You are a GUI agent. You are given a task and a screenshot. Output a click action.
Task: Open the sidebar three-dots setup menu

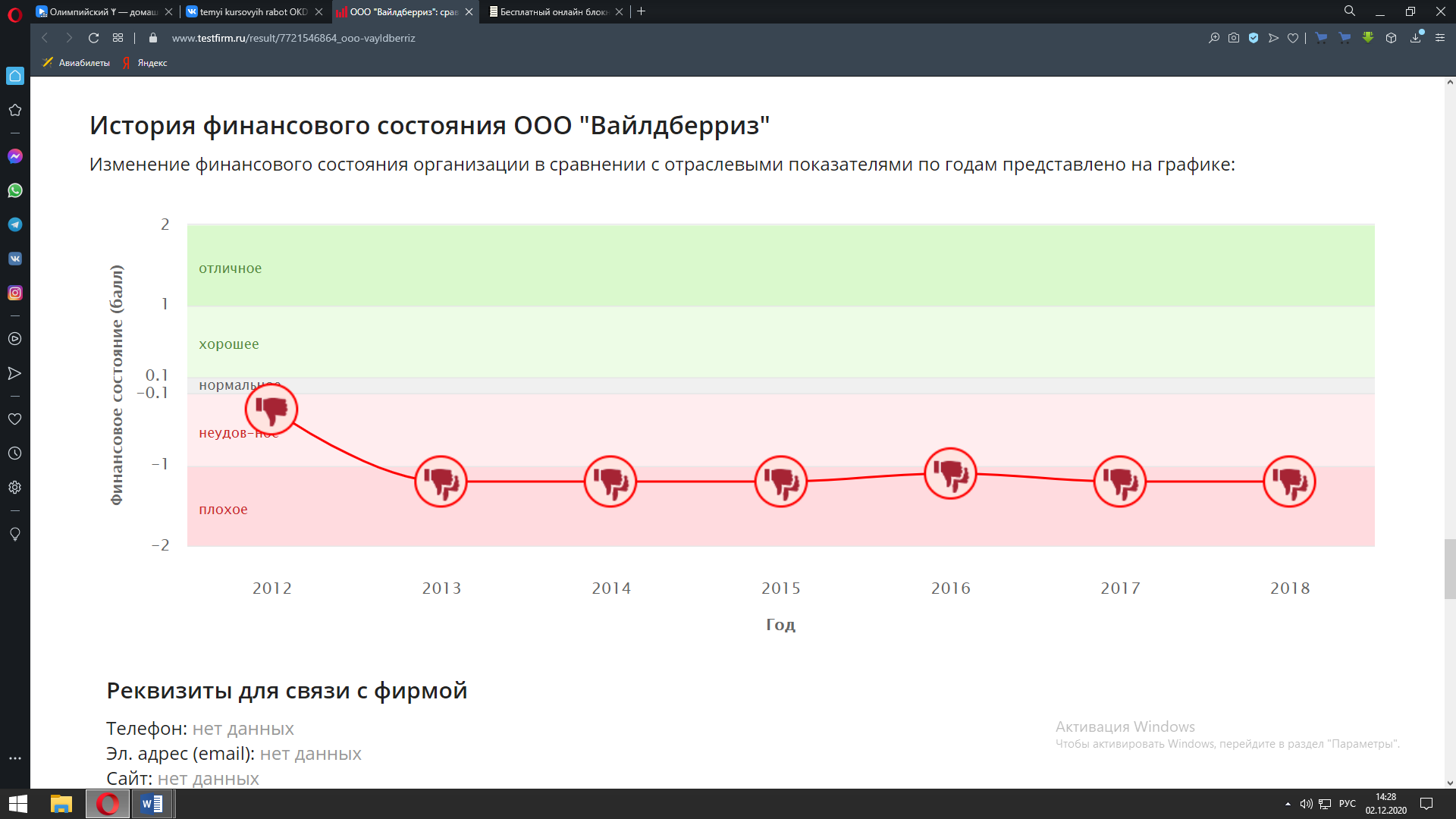click(15, 758)
